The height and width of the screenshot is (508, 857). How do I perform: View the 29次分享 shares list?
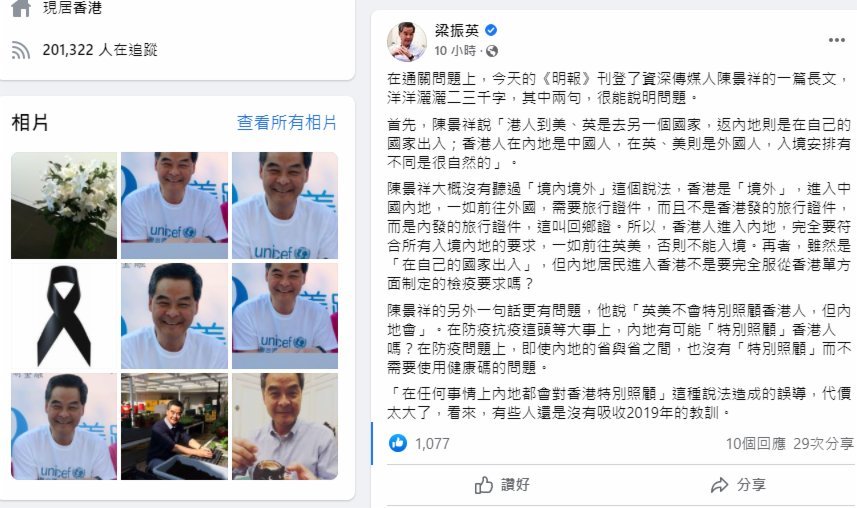823,443
